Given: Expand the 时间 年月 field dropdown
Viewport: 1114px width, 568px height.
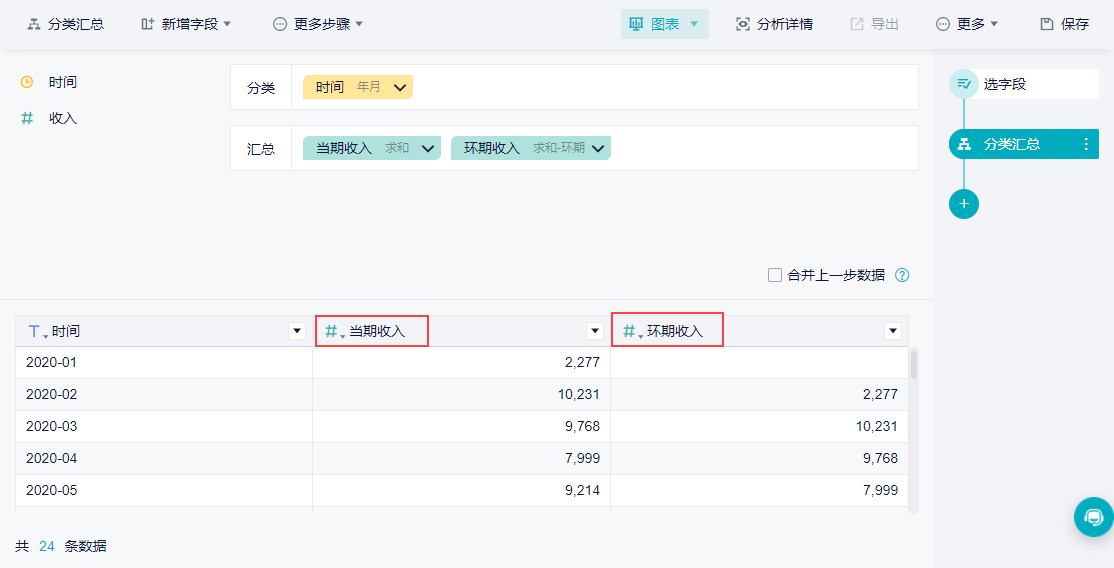Looking at the screenshot, I should (x=400, y=88).
